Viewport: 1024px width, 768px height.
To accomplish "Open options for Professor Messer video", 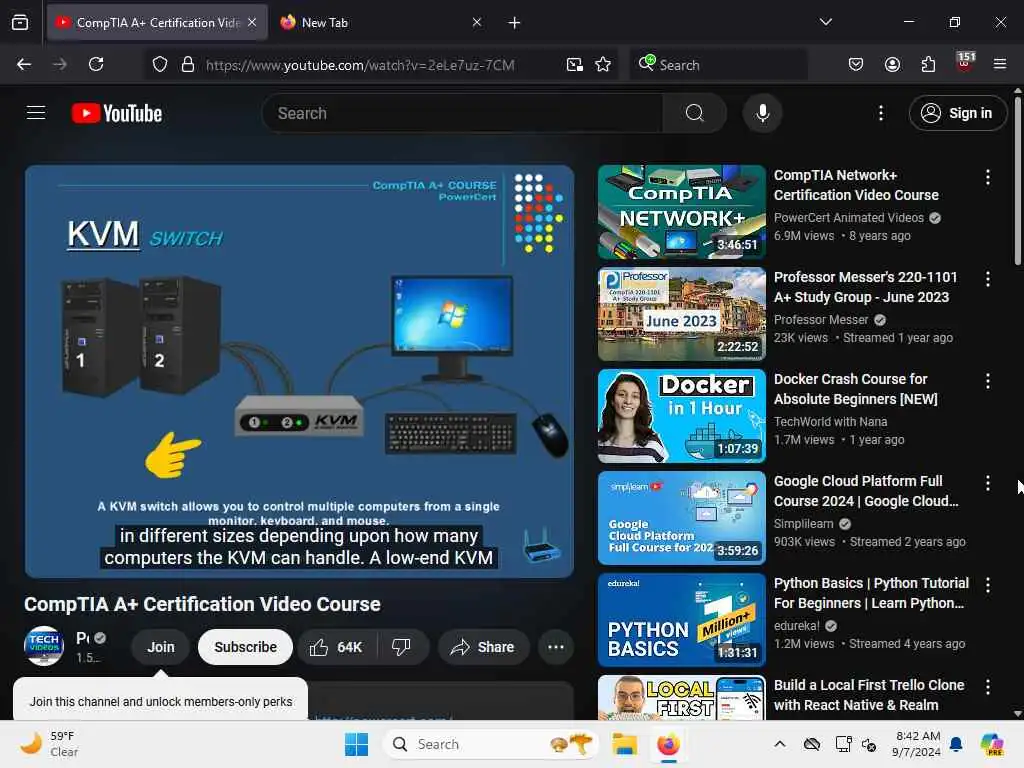I will 987,279.
